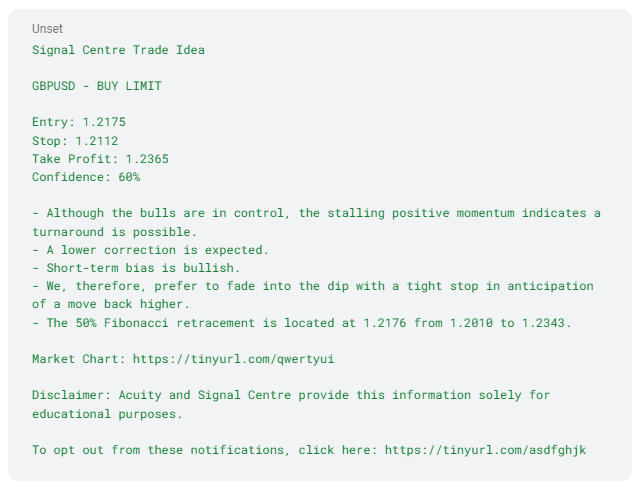The image size is (641, 488).
Task: Click the Entry: 1.2175 line
Action: (x=79, y=122)
